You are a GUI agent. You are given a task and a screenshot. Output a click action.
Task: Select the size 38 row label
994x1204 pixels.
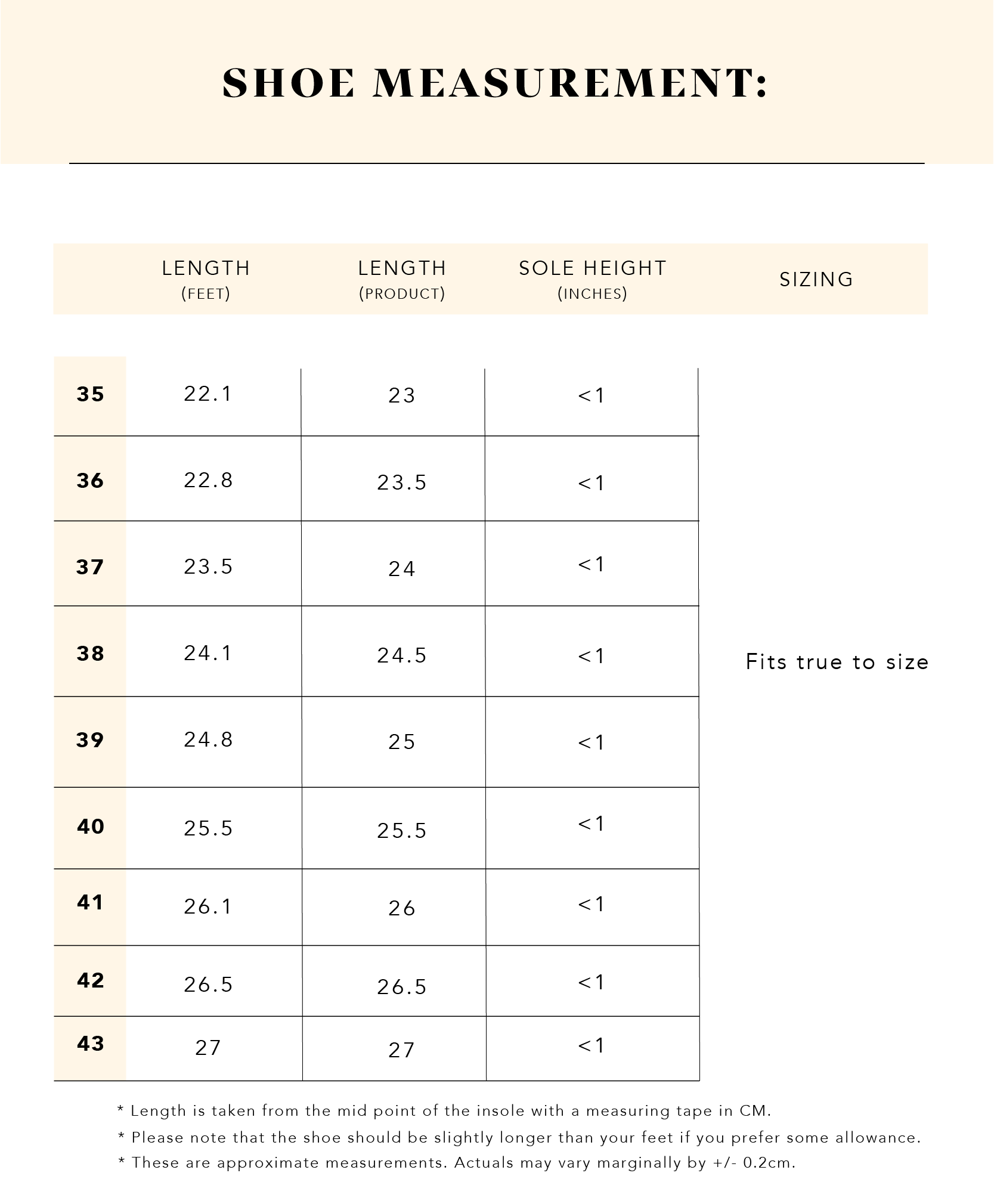[x=90, y=654]
